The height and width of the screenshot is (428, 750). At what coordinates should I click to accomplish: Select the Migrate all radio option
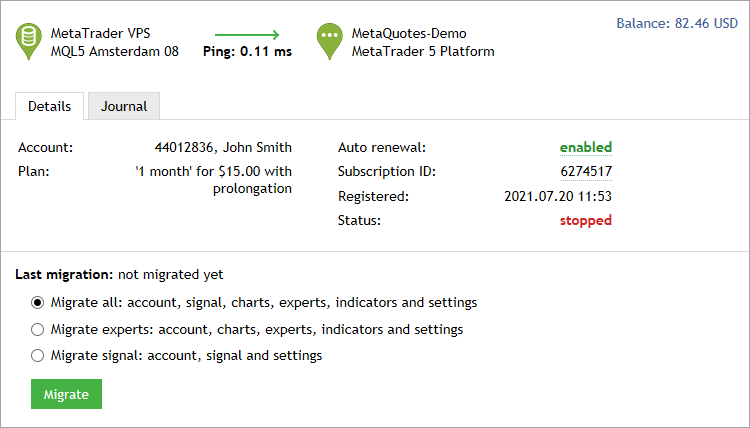coord(38,302)
